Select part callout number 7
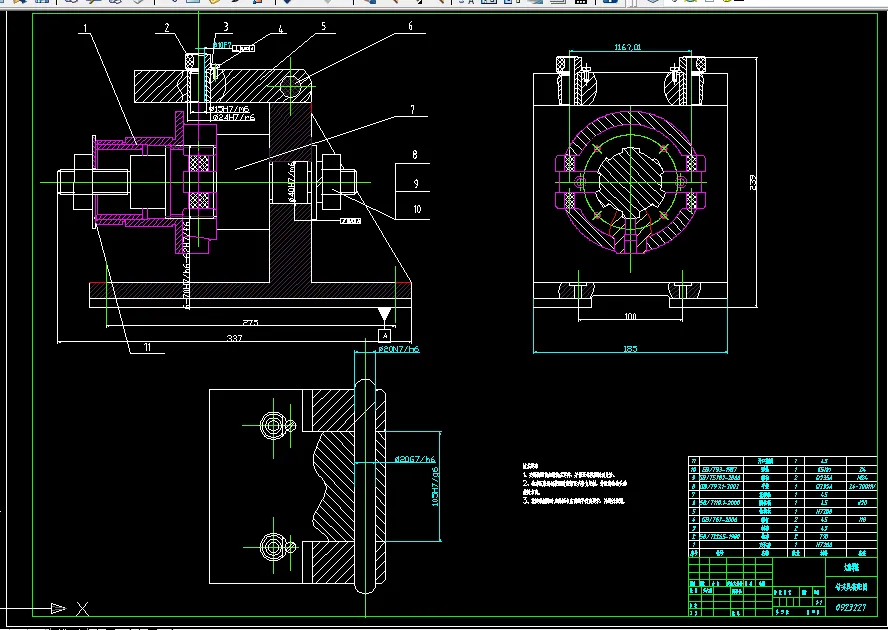Screen dimensions: 888x630 click(412, 109)
